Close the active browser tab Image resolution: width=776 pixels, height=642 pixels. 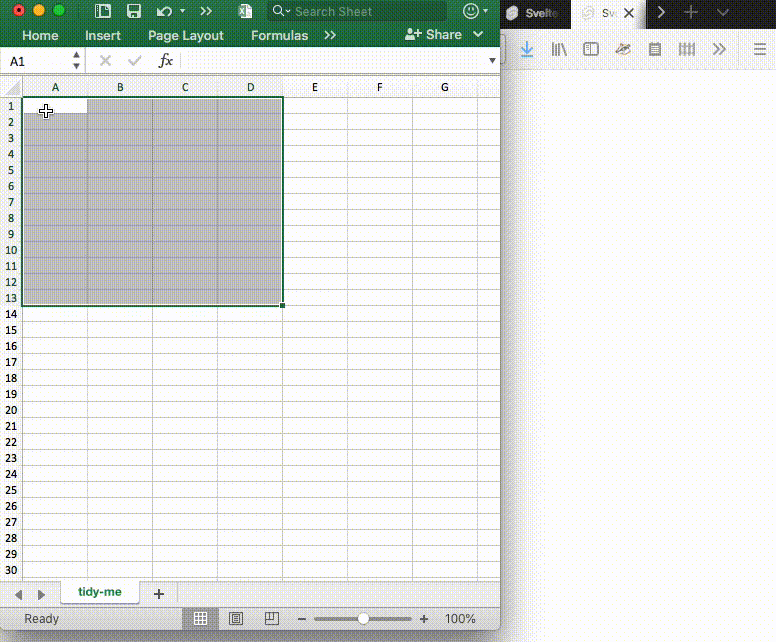629,13
